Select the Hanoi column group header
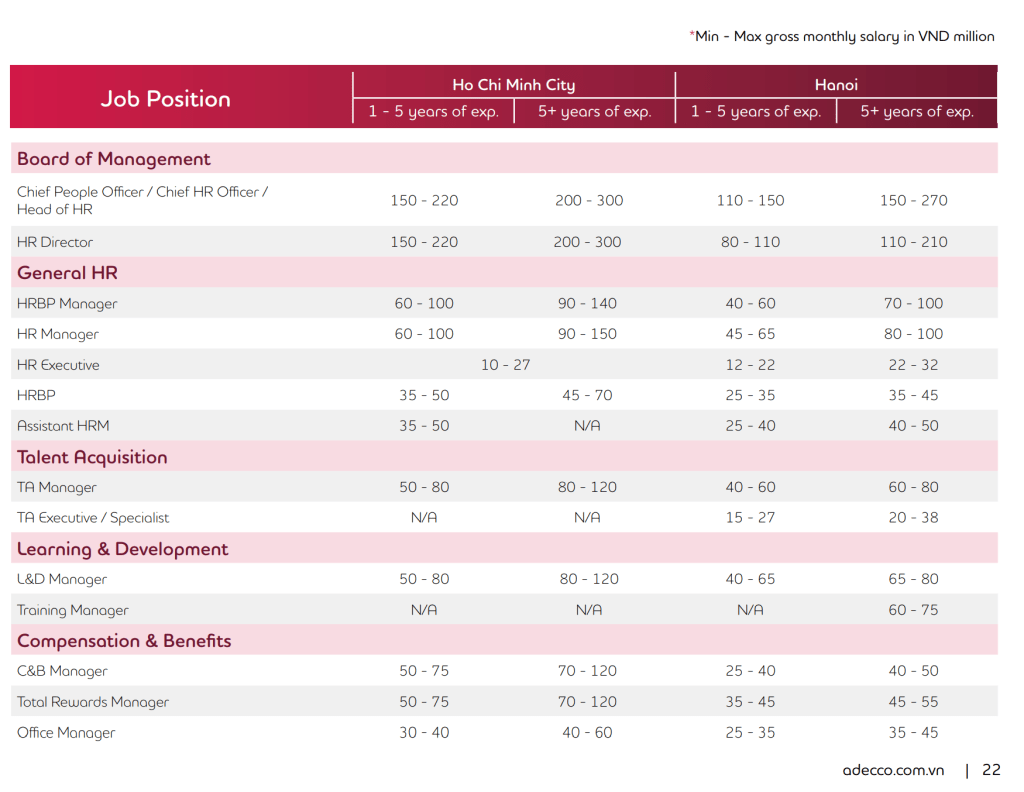Screen dimensions: 1024x792 point(836,85)
